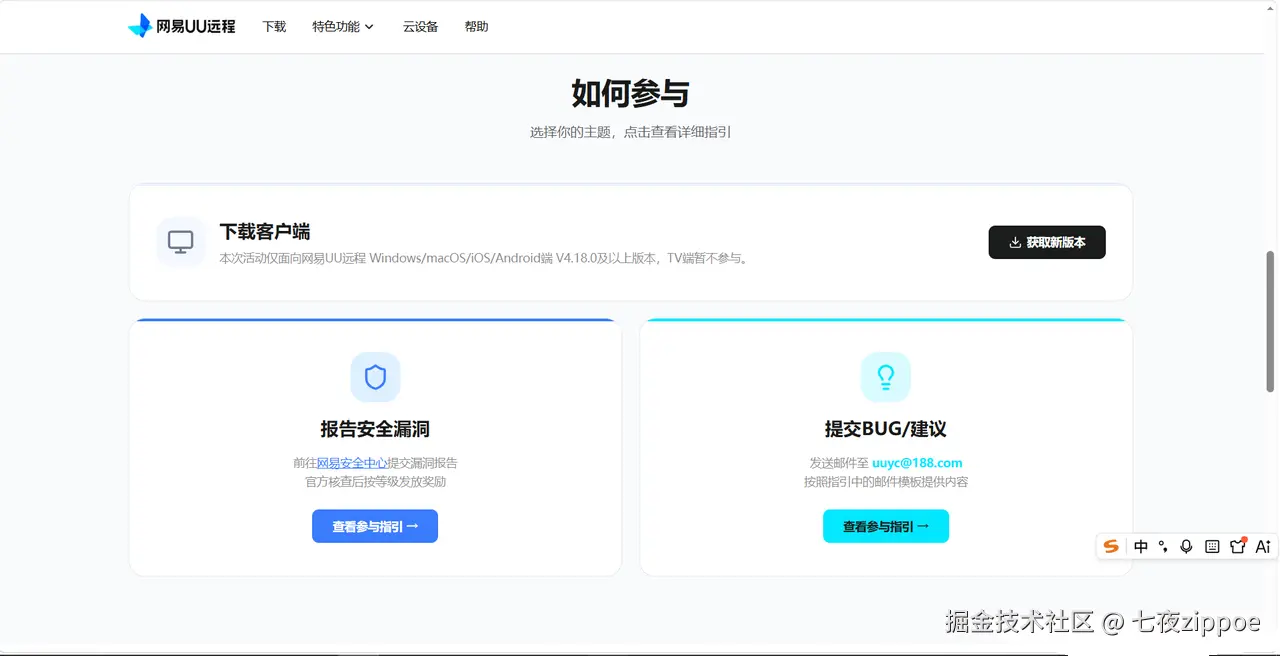Click the 如何参与 heading text

pyautogui.click(x=631, y=94)
